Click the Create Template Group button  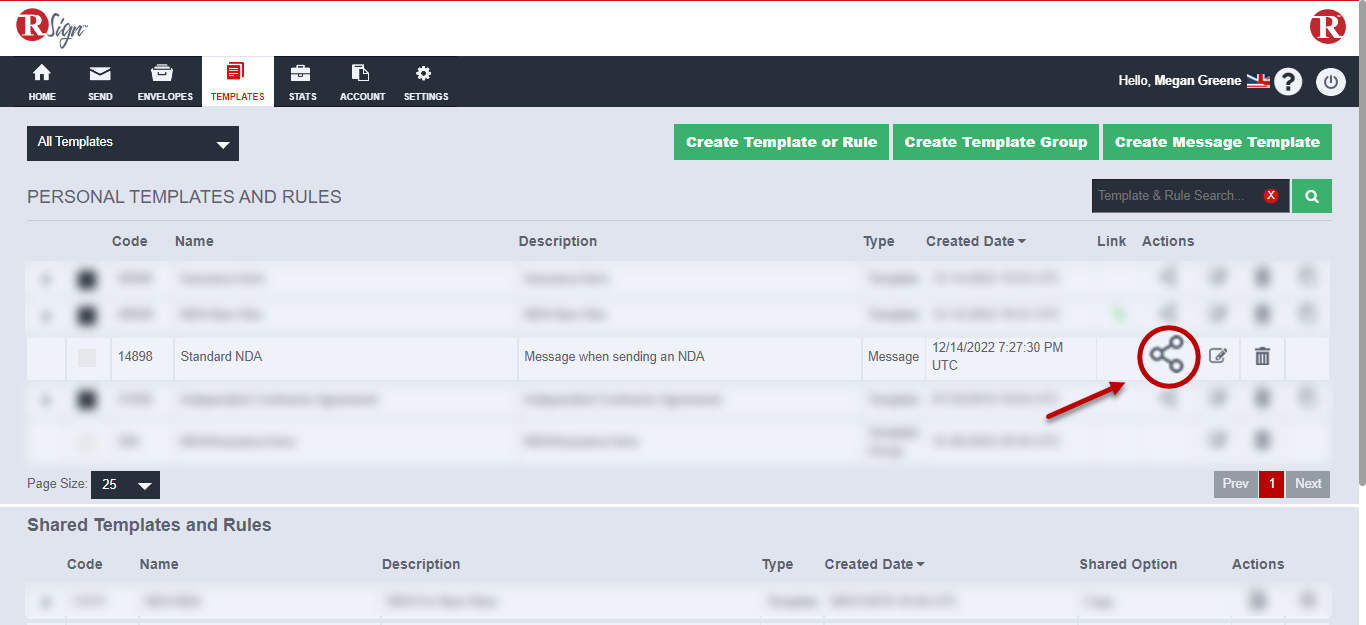(995, 142)
